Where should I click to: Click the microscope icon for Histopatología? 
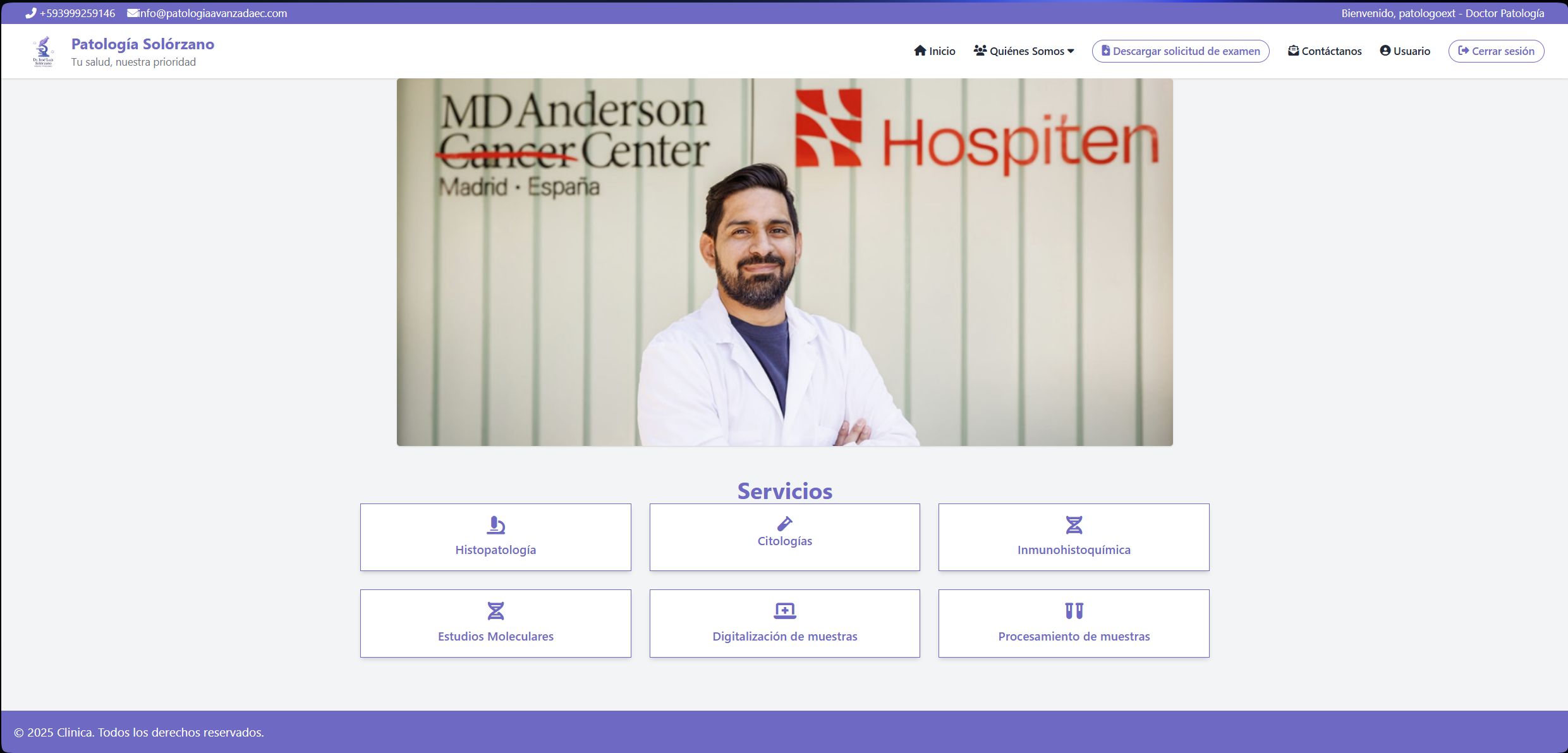[x=495, y=525]
